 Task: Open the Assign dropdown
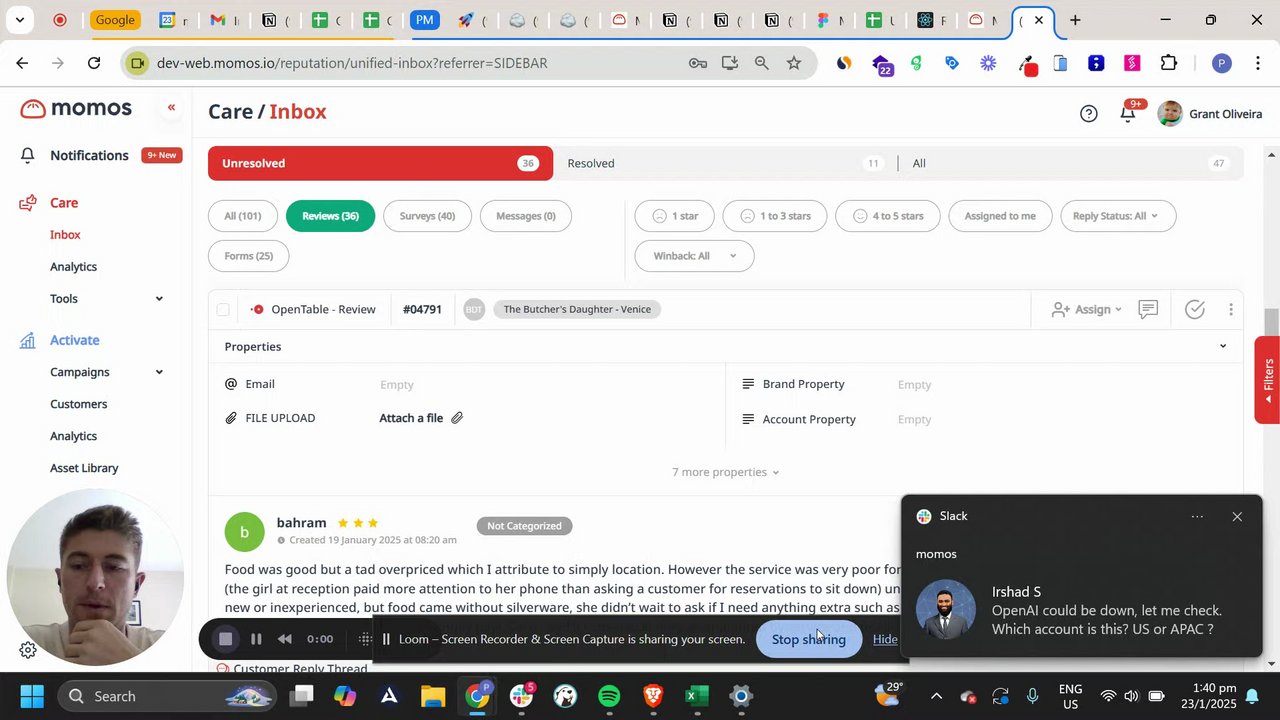pyautogui.click(x=1087, y=310)
